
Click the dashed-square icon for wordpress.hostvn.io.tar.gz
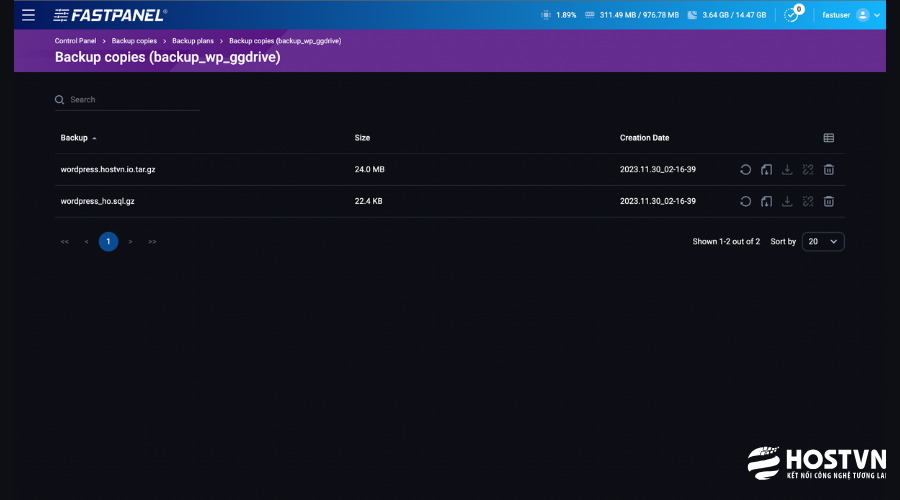(808, 169)
